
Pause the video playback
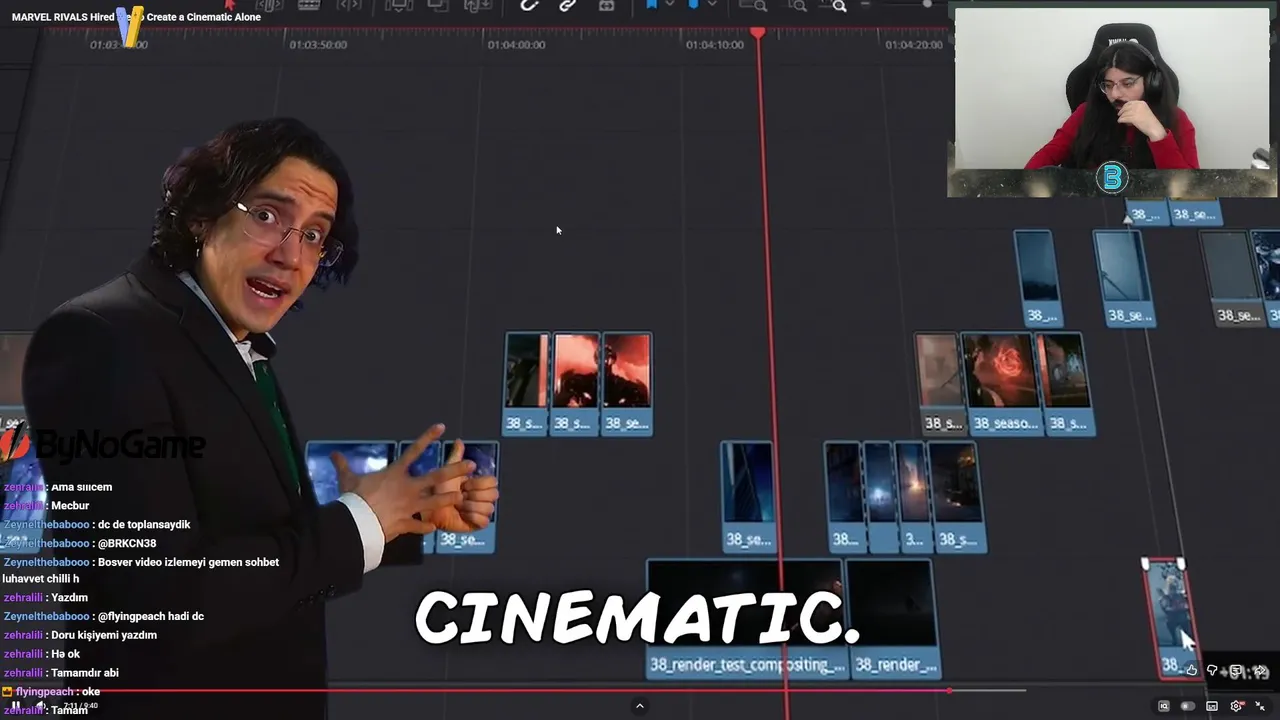[16, 706]
